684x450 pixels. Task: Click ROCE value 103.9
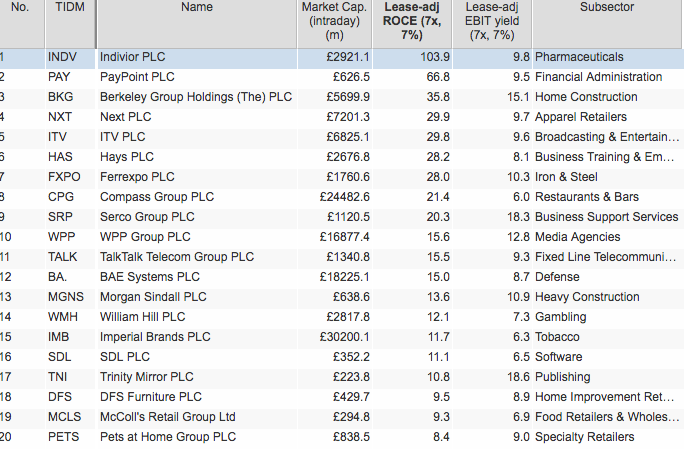(x=435, y=57)
